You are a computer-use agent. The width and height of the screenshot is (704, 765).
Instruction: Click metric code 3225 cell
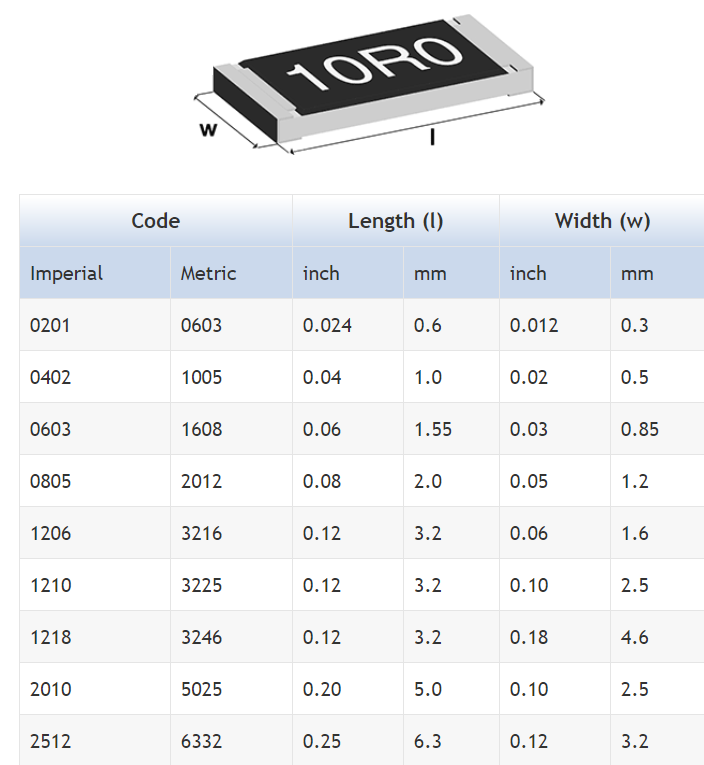pos(231,585)
